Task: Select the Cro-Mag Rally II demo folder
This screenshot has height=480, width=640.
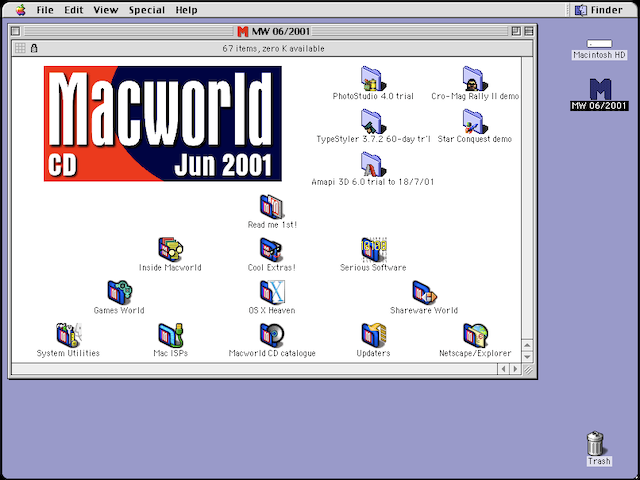Action: 475,79
